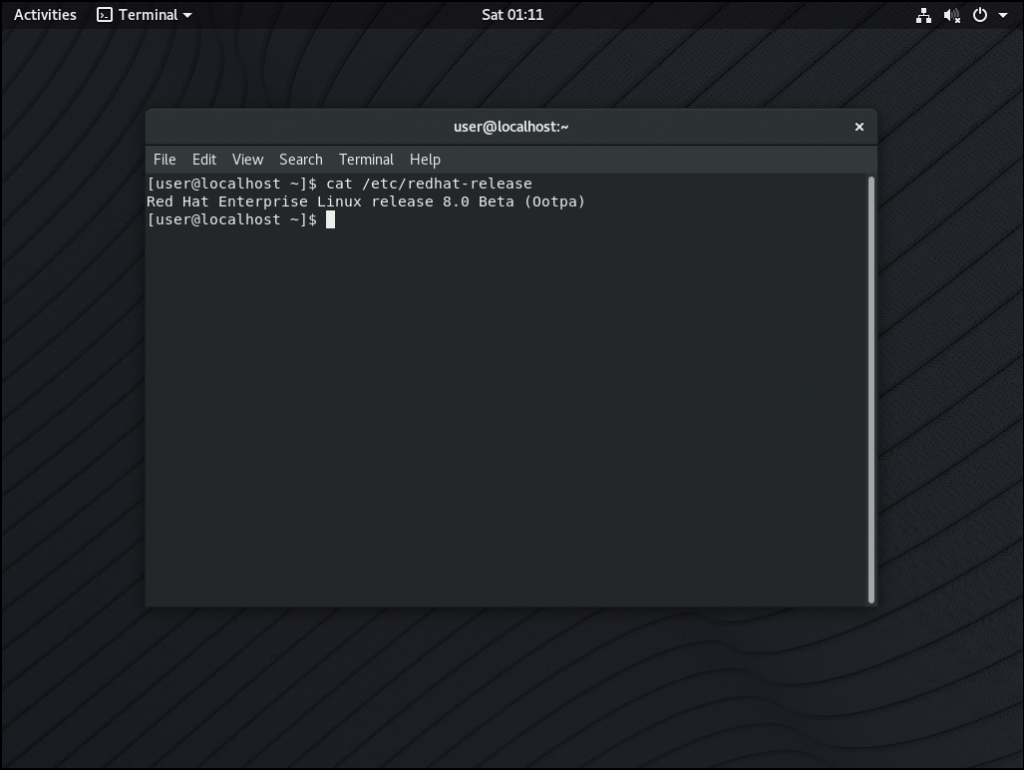Click the terminal vertical scrollbar

[871, 390]
